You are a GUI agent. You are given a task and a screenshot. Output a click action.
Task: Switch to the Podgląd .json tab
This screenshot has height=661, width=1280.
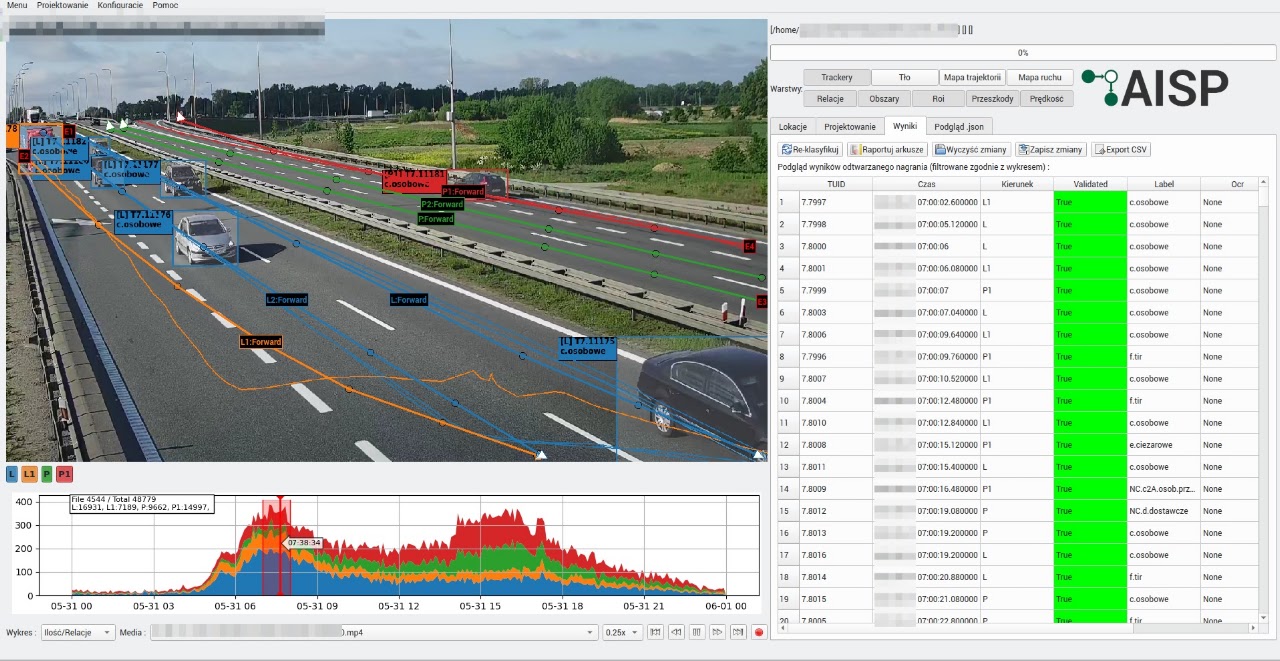[x=959, y=126]
